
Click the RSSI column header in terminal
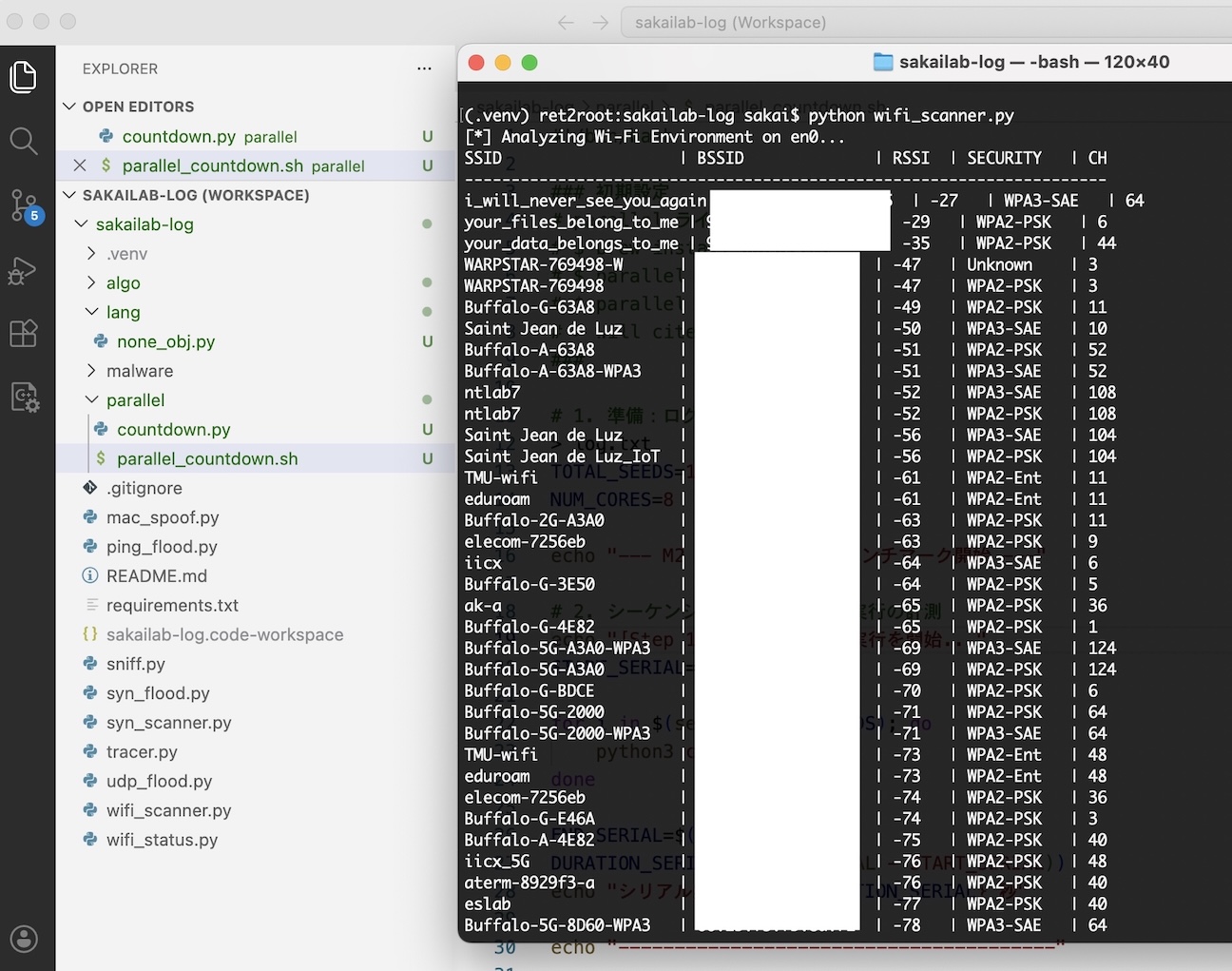pos(911,158)
